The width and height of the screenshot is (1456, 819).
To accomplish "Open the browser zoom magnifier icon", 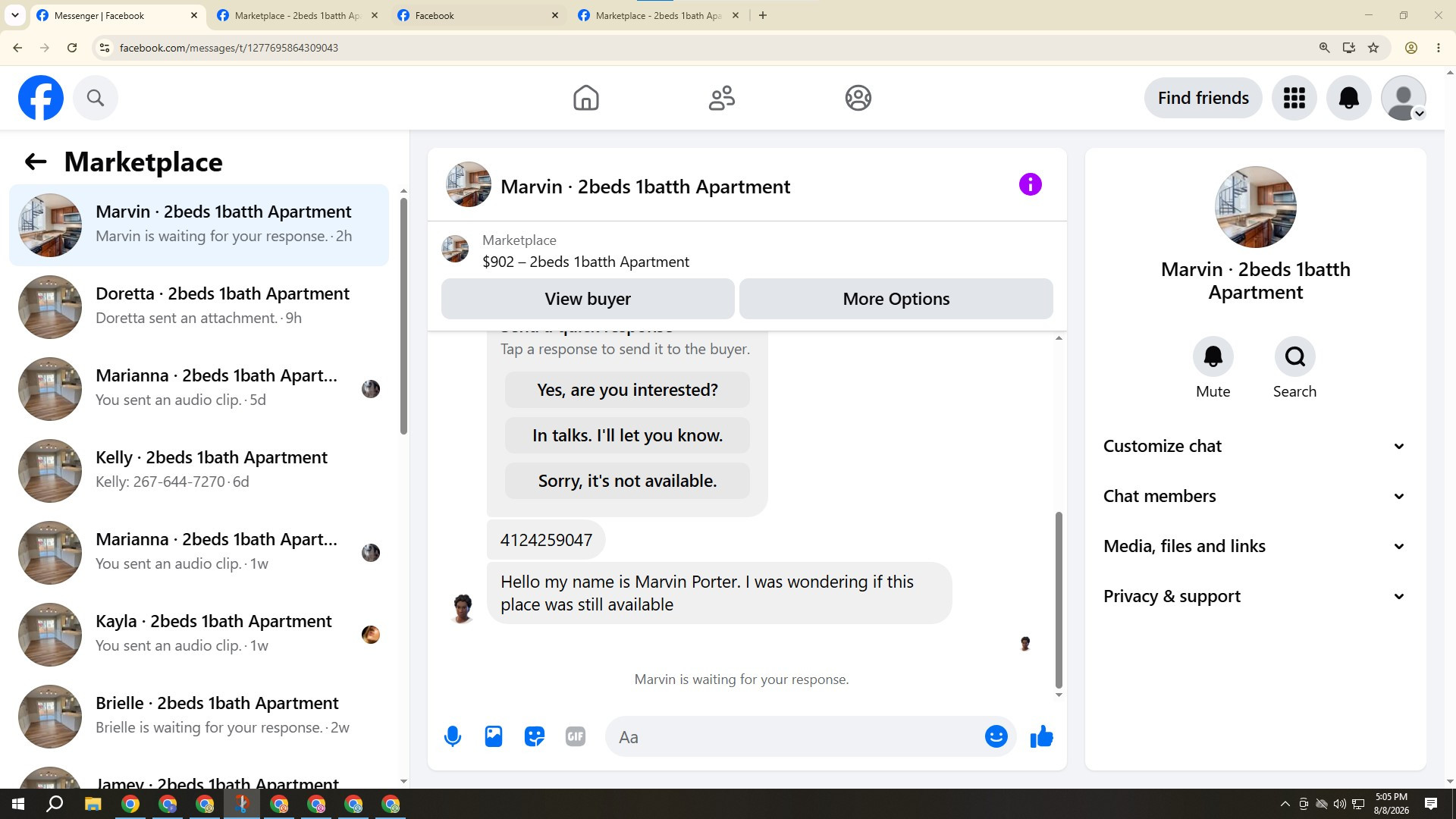I will (x=1325, y=48).
